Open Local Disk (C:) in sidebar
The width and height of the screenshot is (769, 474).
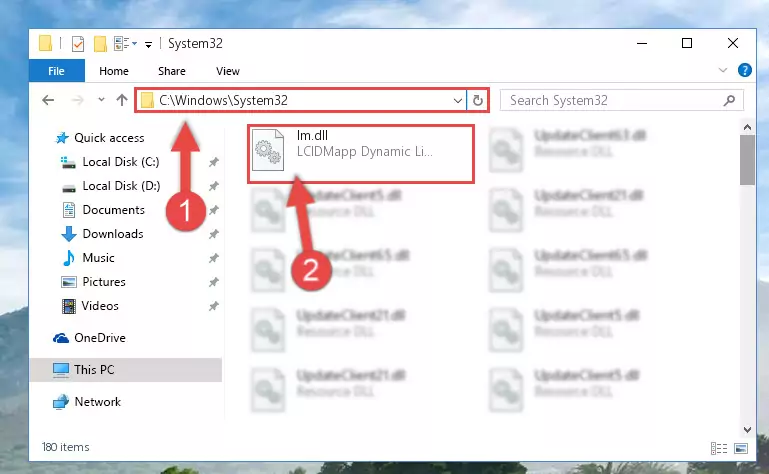[x=121, y=162]
